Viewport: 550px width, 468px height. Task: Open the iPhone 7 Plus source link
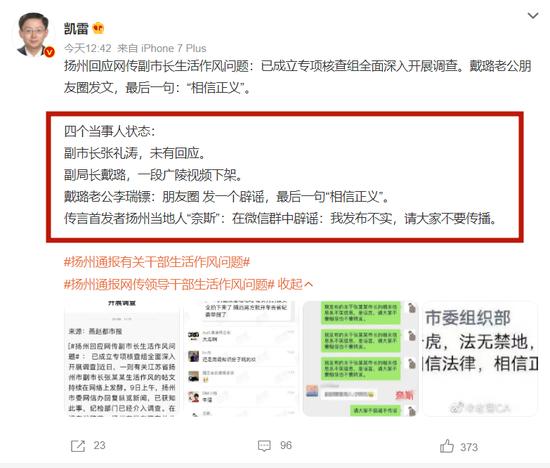(x=174, y=48)
